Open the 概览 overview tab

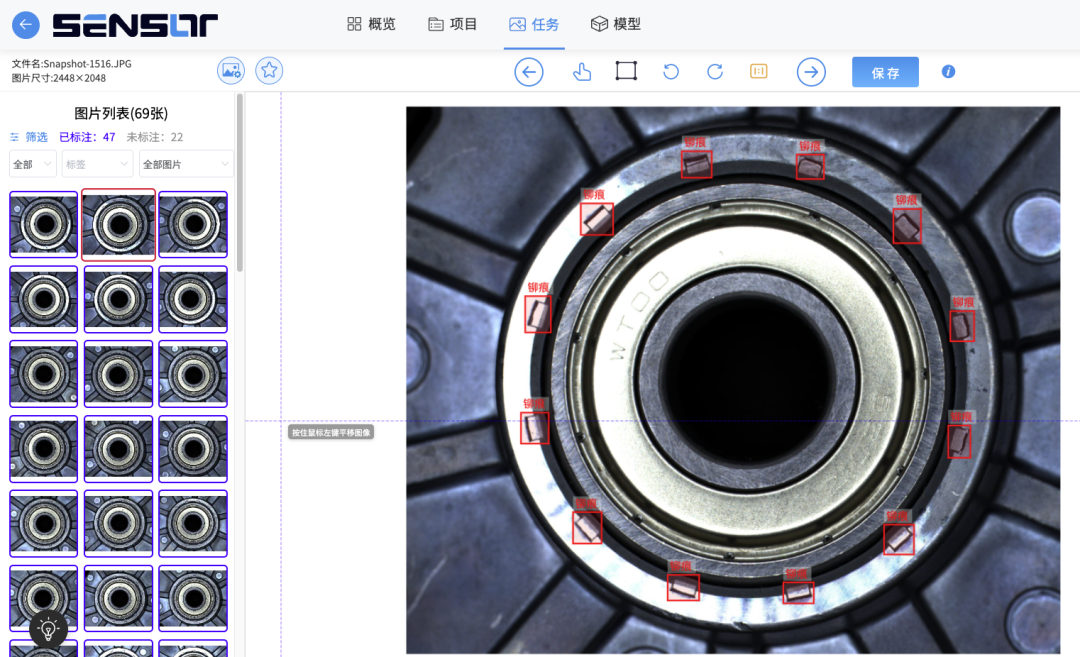(371, 24)
